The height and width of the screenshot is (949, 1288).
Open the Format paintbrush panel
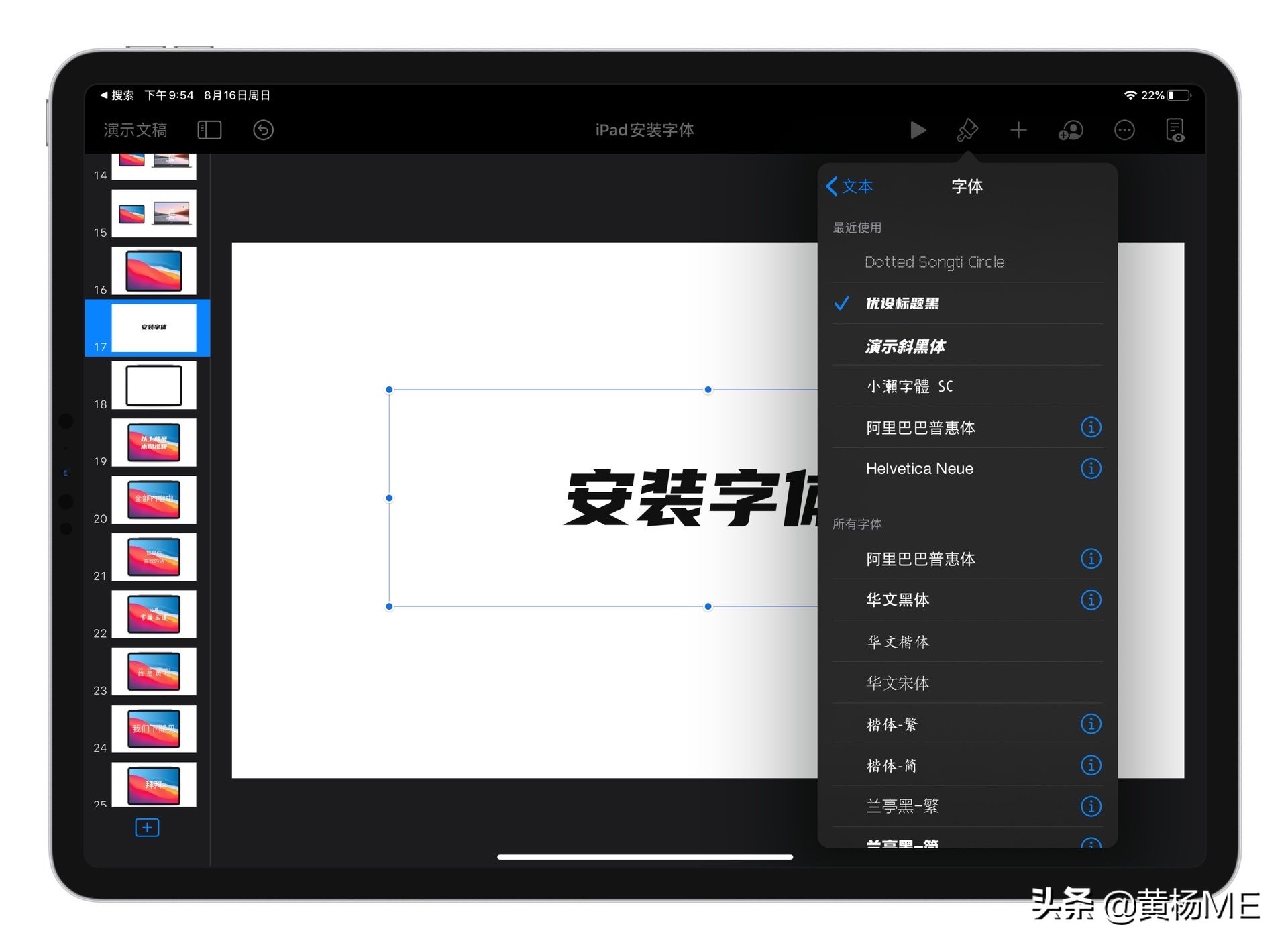coord(968,130)
